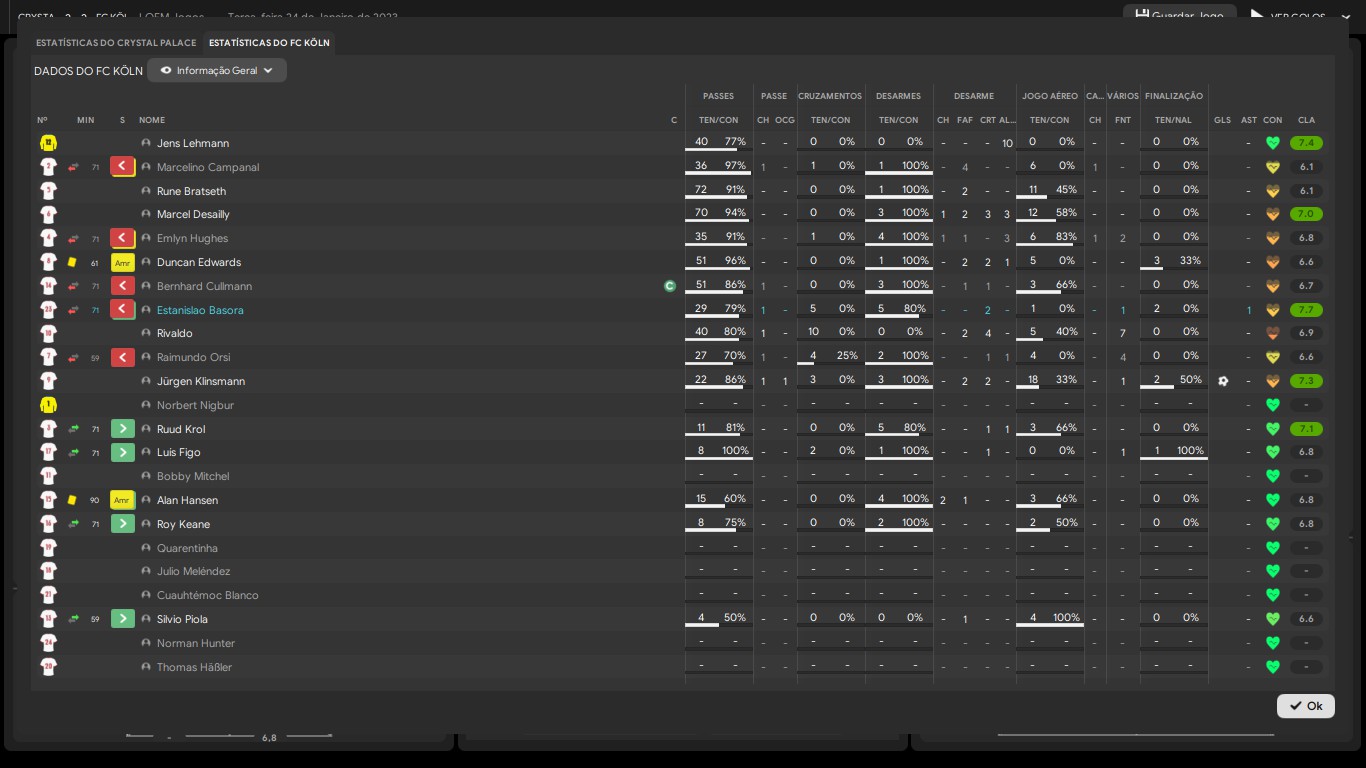The height and width of the screenshot is (768, 1366).
Task: Sort by the NOME column header
Action: click(x=152, y=120)
